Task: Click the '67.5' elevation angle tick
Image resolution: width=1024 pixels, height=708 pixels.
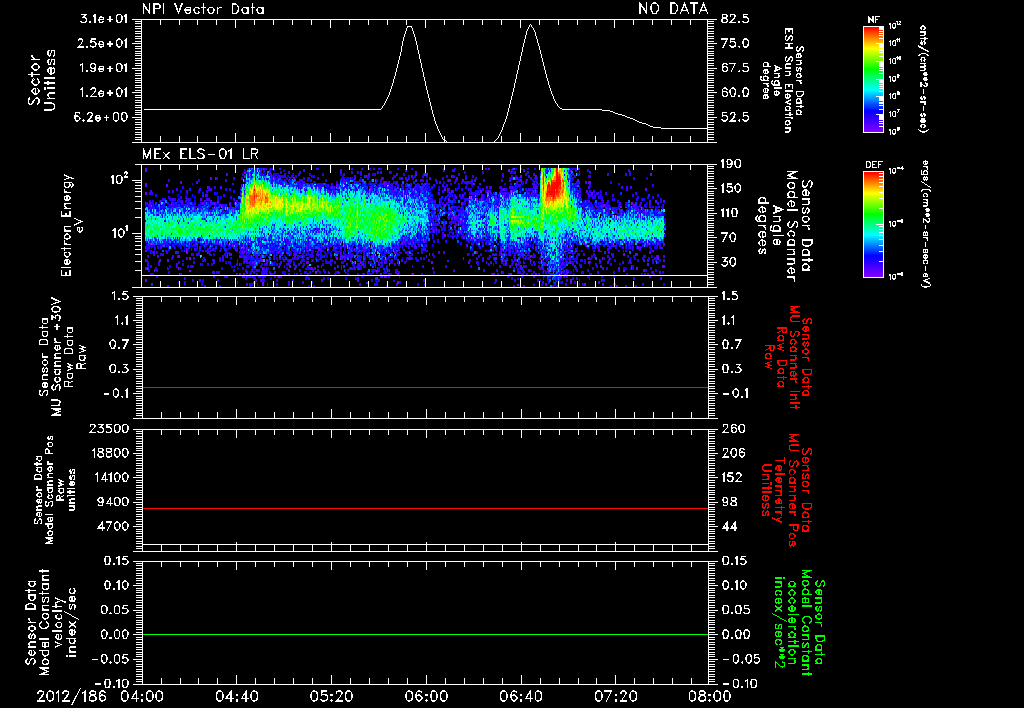Action: [x=735, y=68]
